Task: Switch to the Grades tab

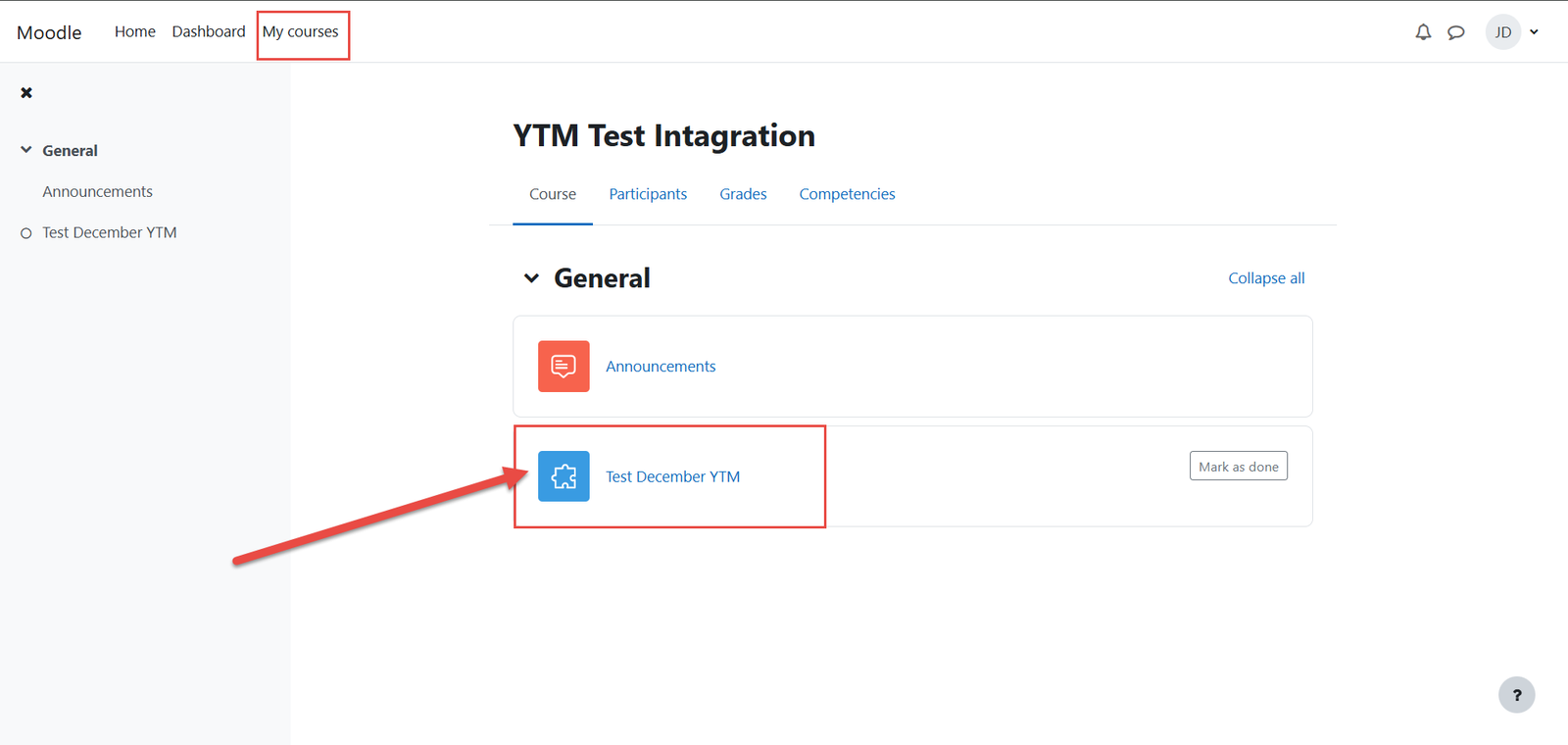Action: point(743,194)
